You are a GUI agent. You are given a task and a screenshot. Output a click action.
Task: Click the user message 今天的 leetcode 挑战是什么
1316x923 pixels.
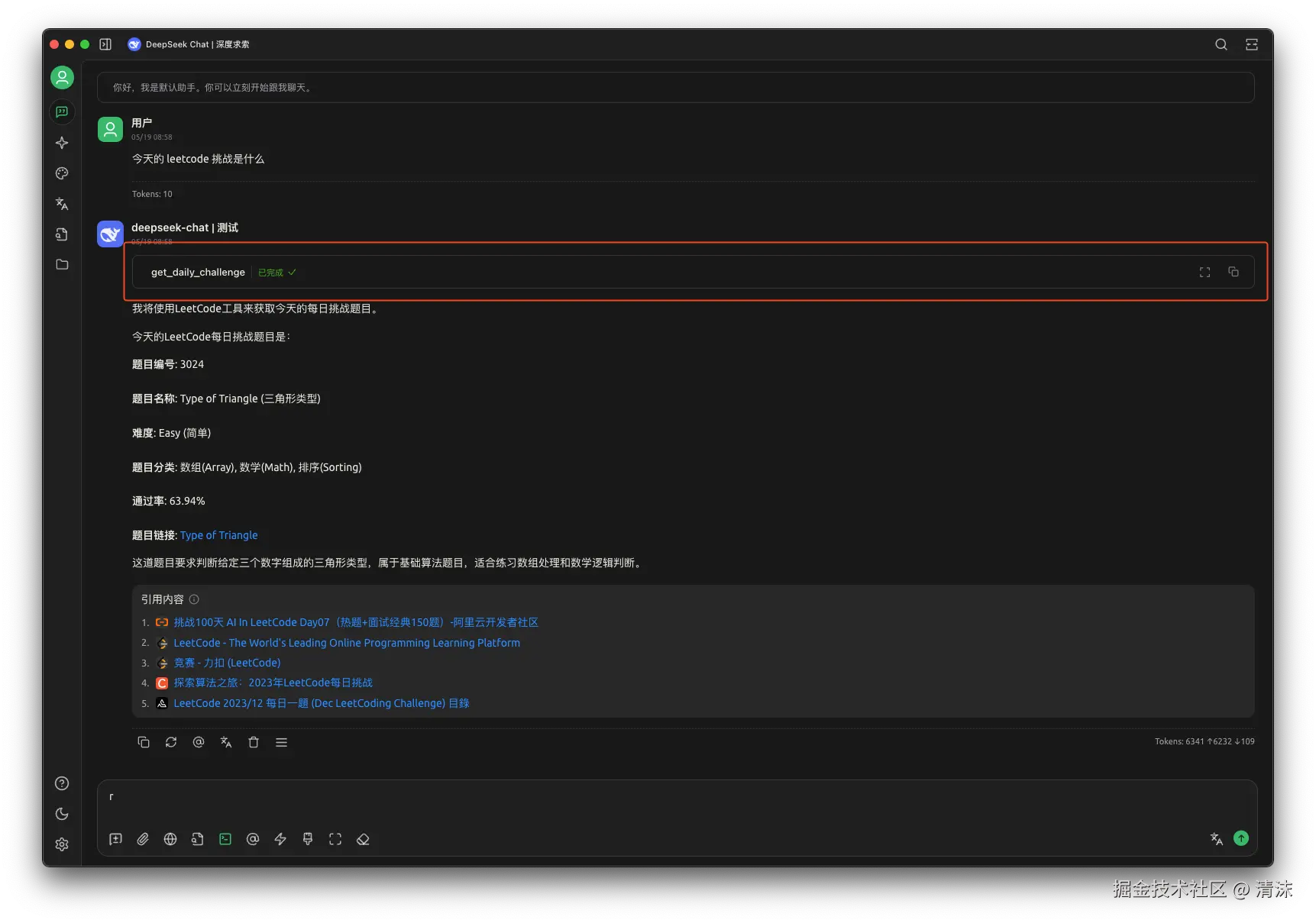point(199,159)
